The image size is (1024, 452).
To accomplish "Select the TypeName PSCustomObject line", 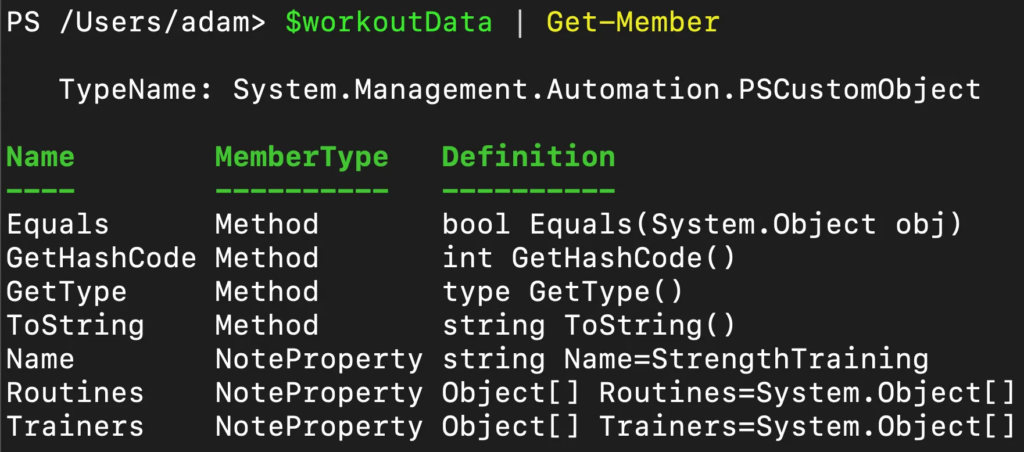I will point(520,89).
